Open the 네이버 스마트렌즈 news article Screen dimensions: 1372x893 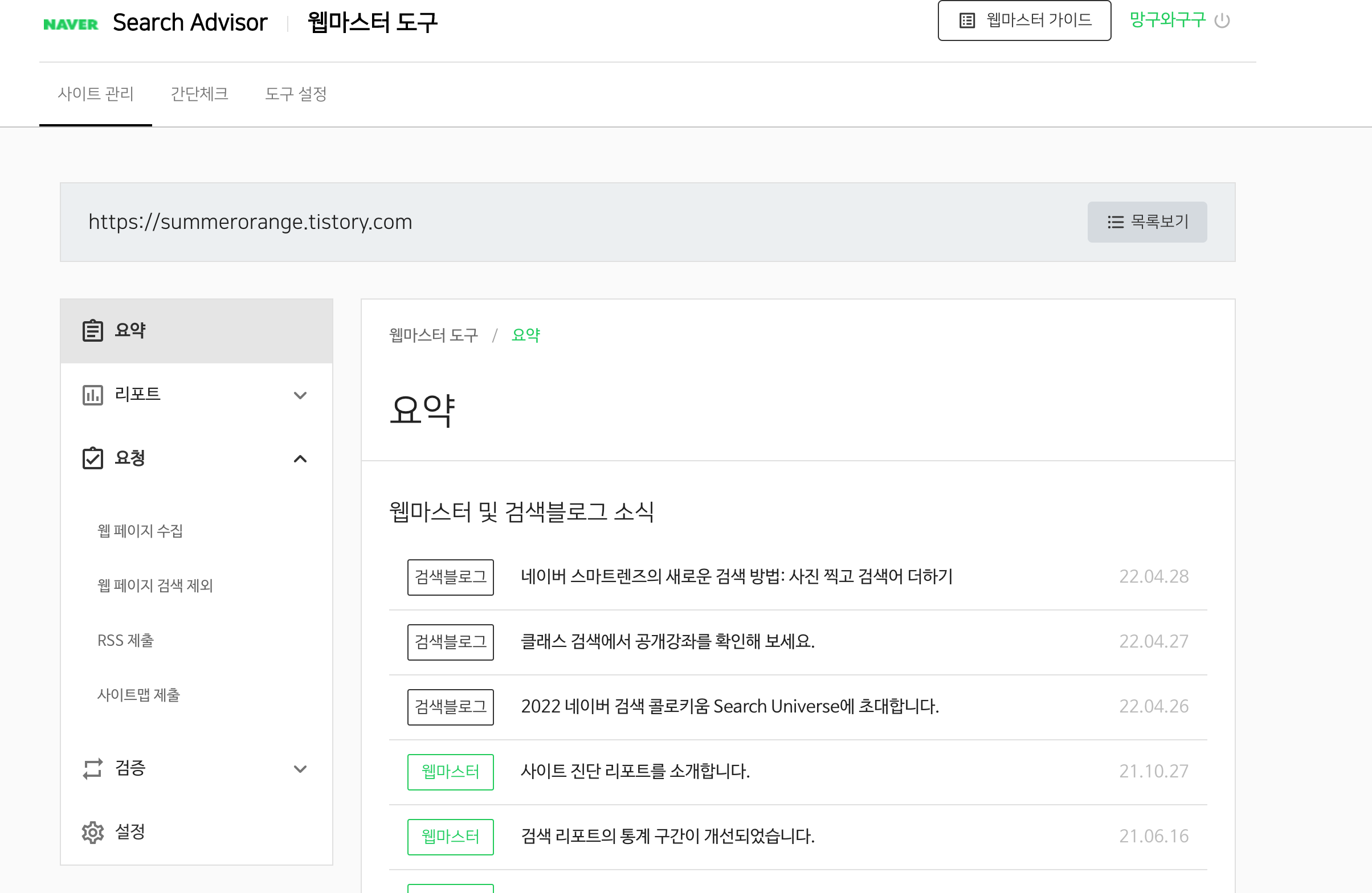[x=737, y=577]
